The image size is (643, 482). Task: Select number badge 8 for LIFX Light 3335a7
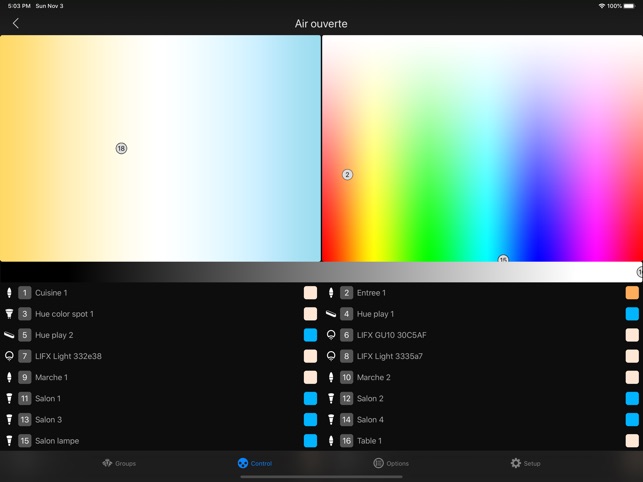(347, 356)
